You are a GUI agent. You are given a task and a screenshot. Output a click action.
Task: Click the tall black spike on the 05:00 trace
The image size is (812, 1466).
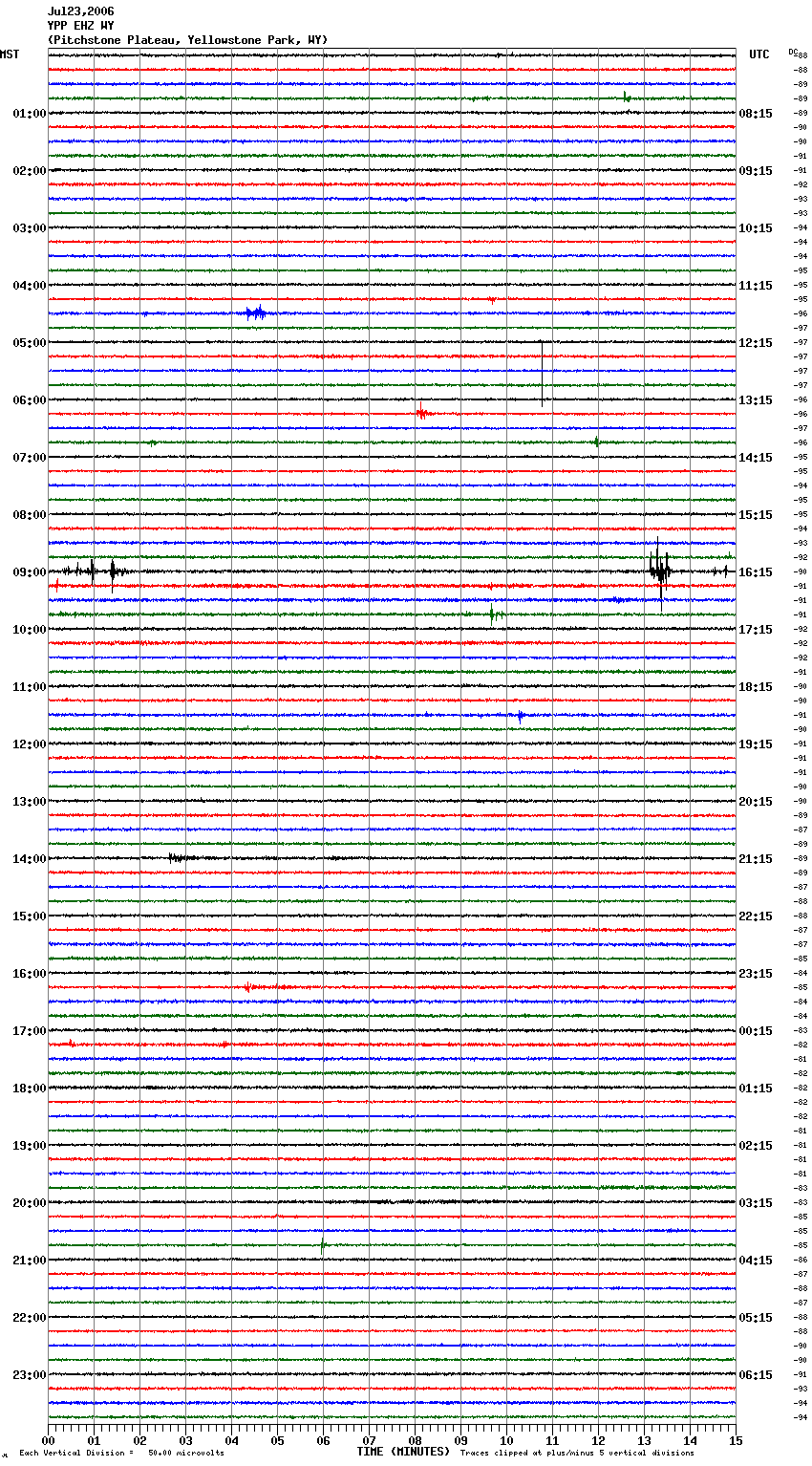[542, 373]
